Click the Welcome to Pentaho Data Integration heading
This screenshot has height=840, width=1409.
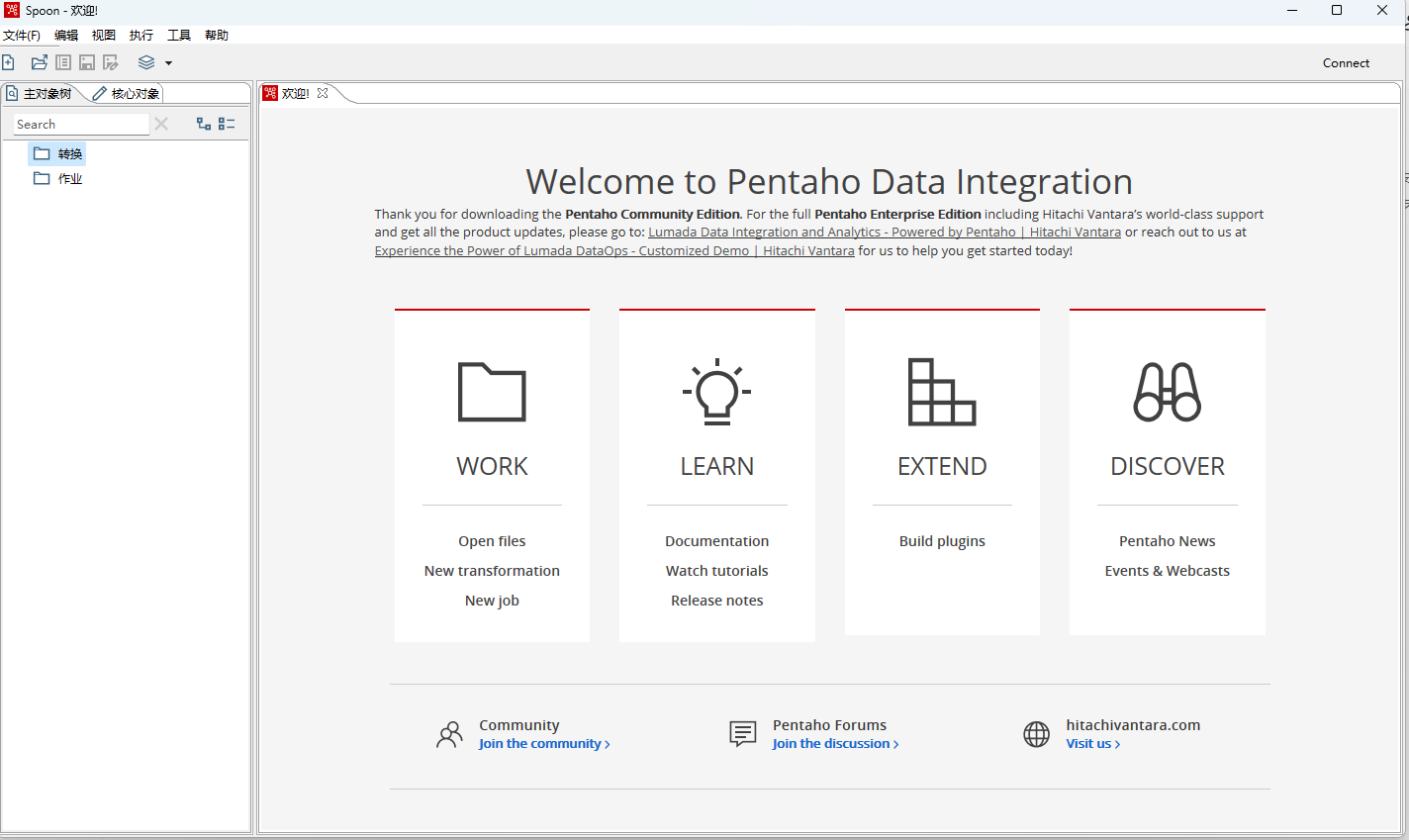pyautogui.click(x=829, y=182)
